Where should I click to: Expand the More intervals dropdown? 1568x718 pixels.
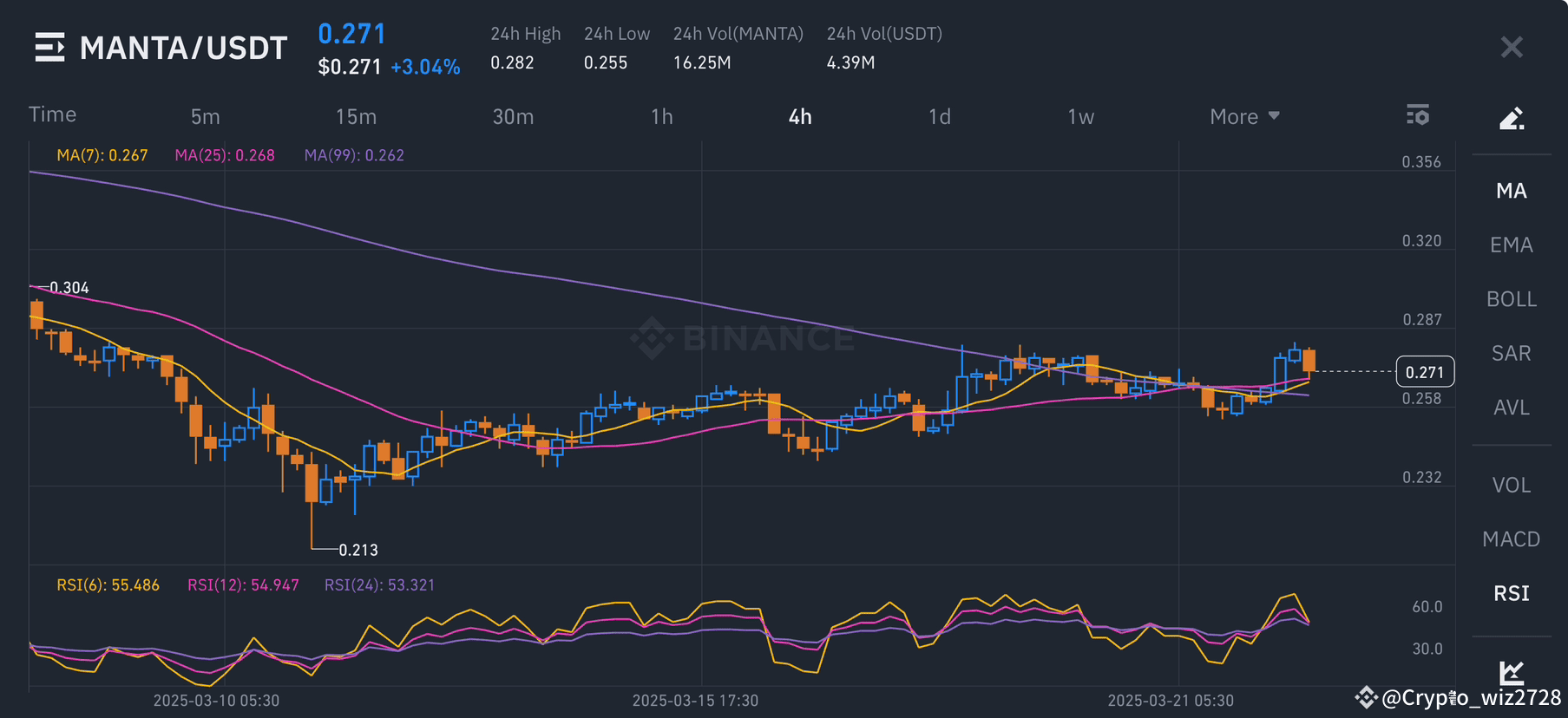1244,116
